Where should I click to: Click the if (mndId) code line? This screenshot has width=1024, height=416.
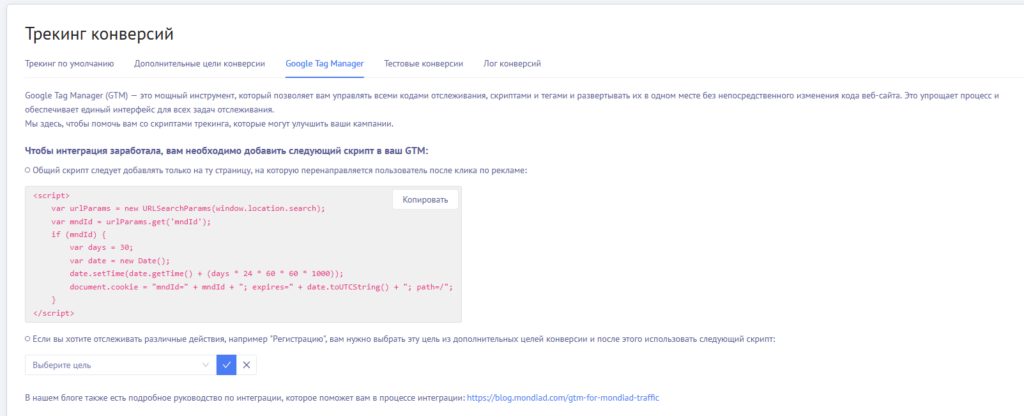[78, 234]
